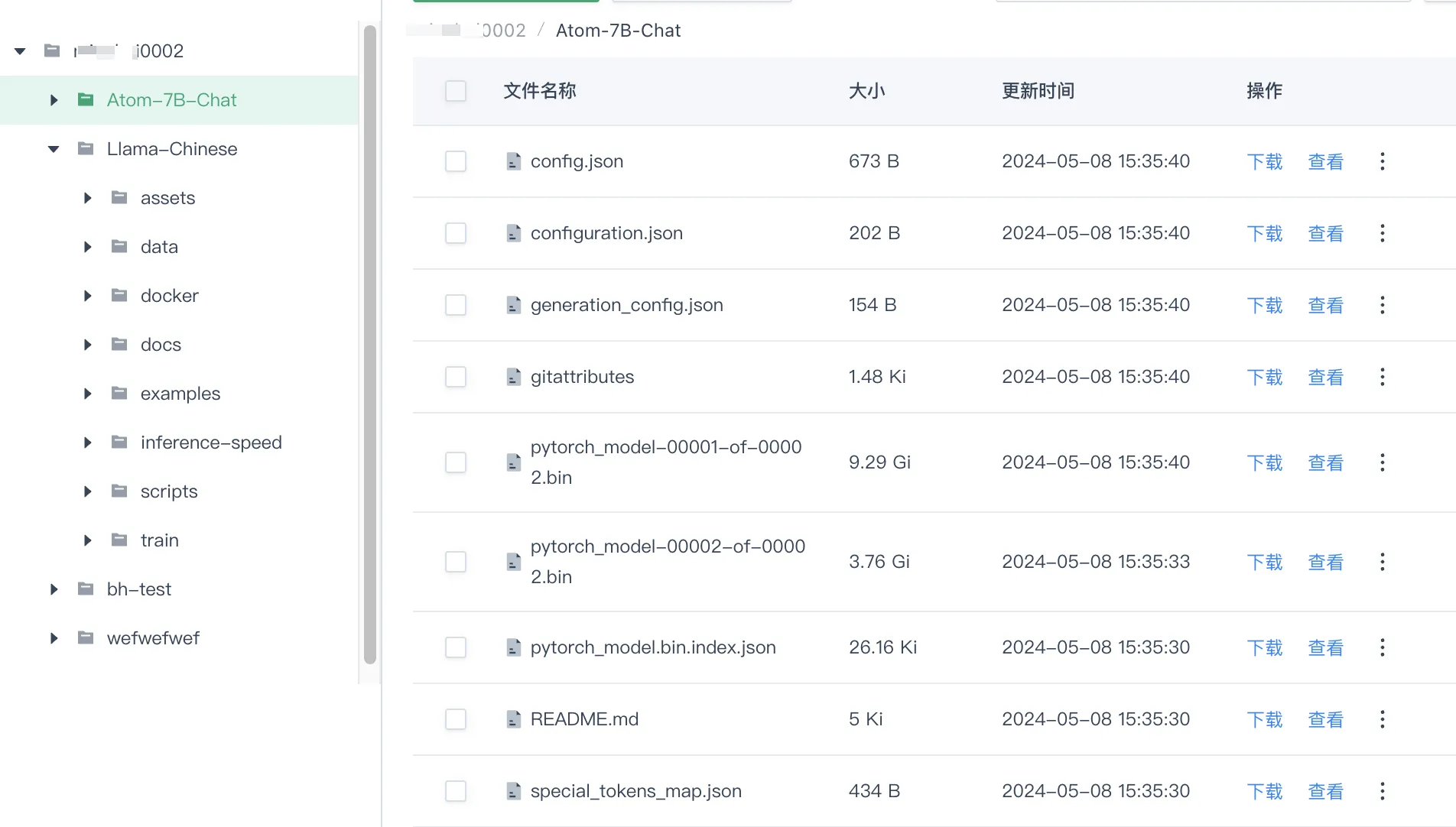This screenshot has height=827, width=1456.
Task: Click the gitattributes file icon
Action: click(x=514, y=377)
